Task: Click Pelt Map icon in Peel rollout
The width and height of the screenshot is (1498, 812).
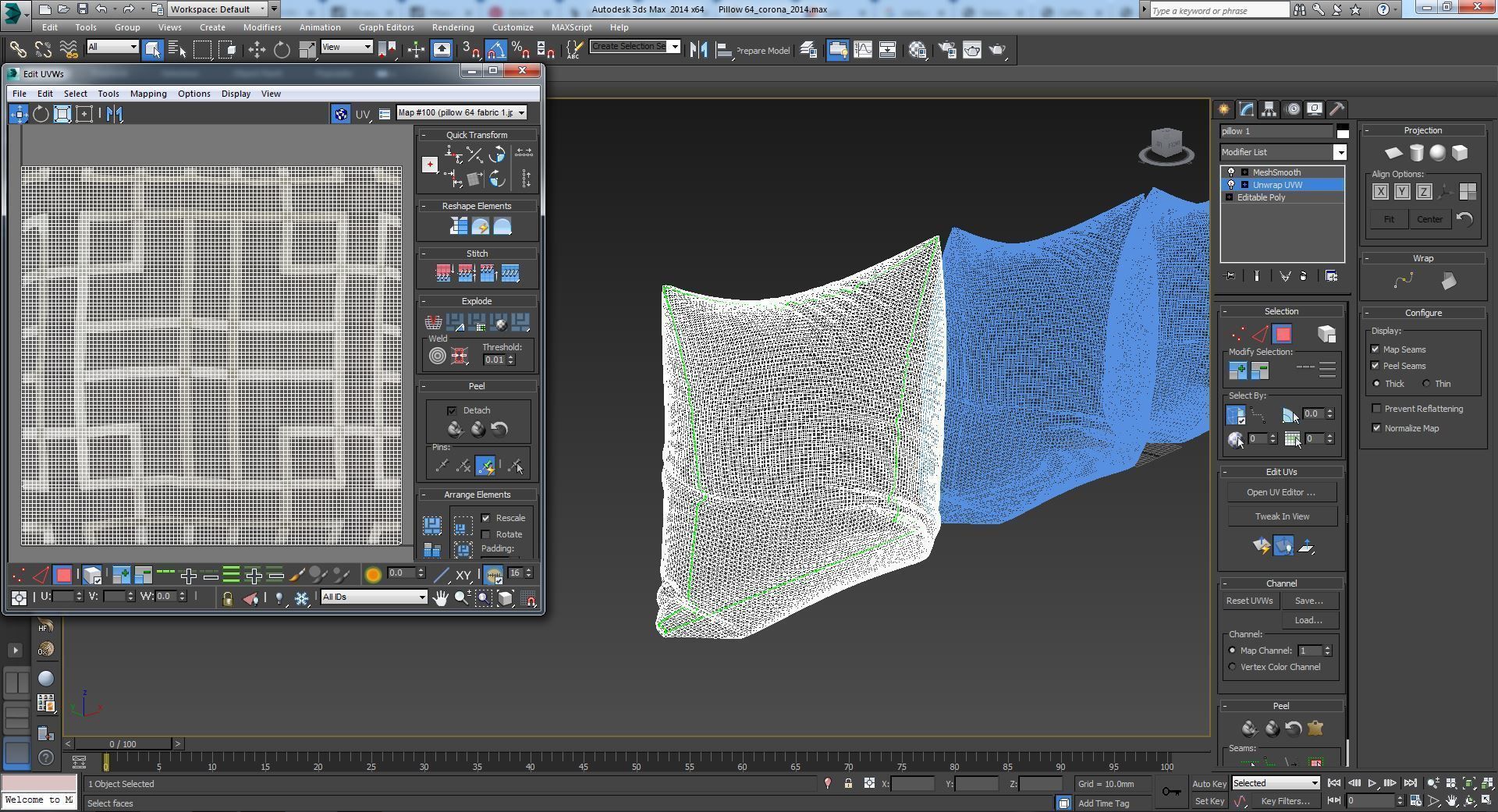Action: coord(1315,729)
